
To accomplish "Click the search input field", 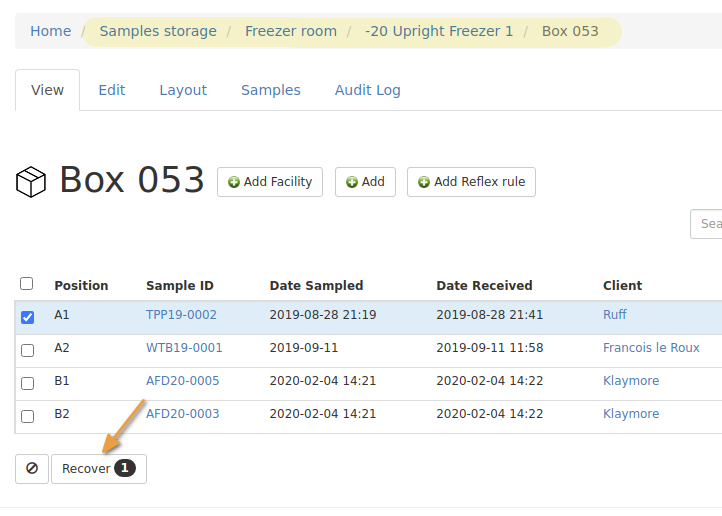I will 707,224.
